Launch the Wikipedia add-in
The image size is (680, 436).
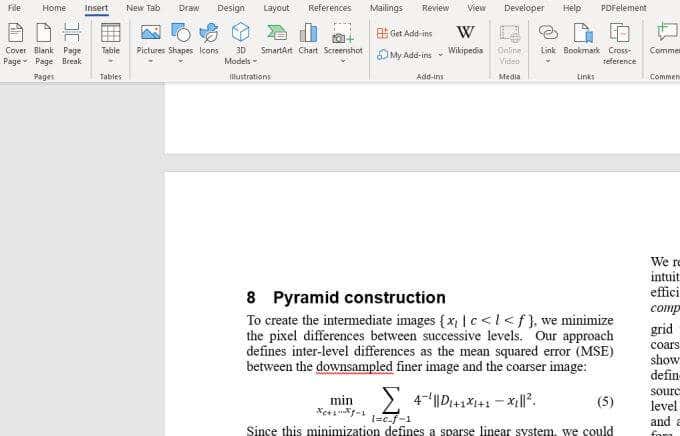tap(465, 40)
